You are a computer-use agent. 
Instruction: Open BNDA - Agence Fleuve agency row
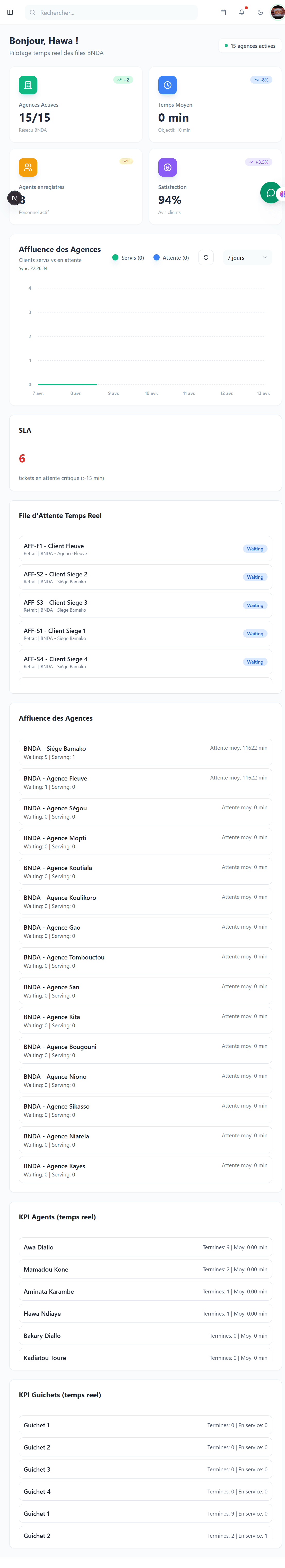click(x=145, y=782)
